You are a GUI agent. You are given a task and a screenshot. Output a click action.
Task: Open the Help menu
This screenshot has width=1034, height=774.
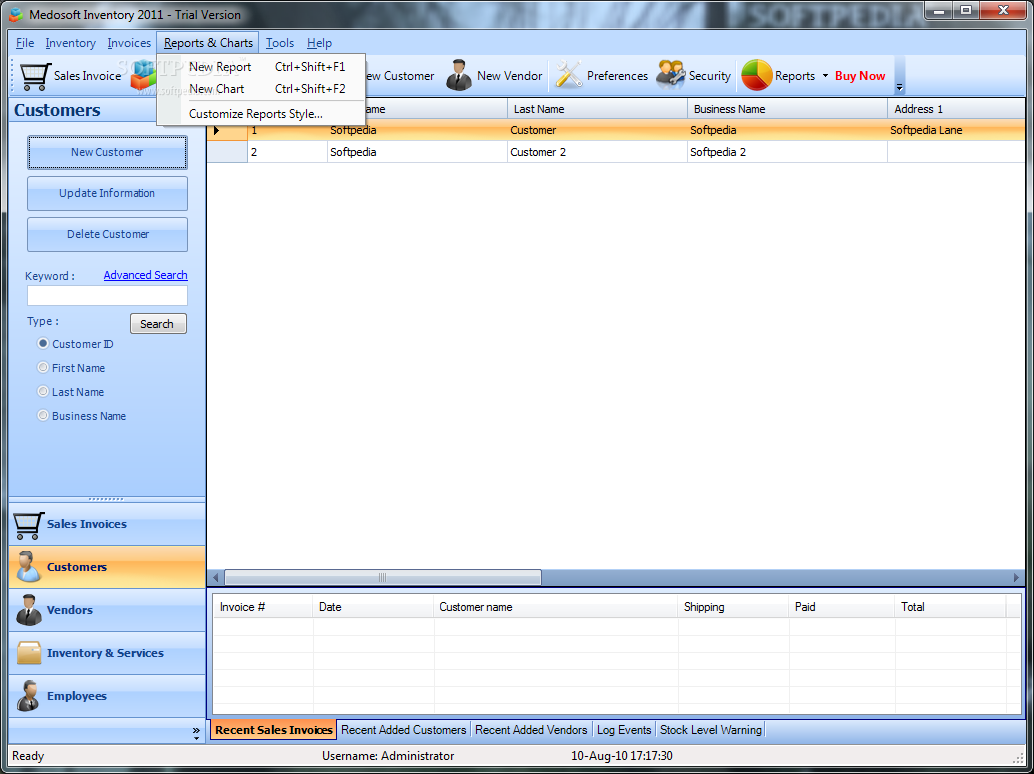[319, 43]
